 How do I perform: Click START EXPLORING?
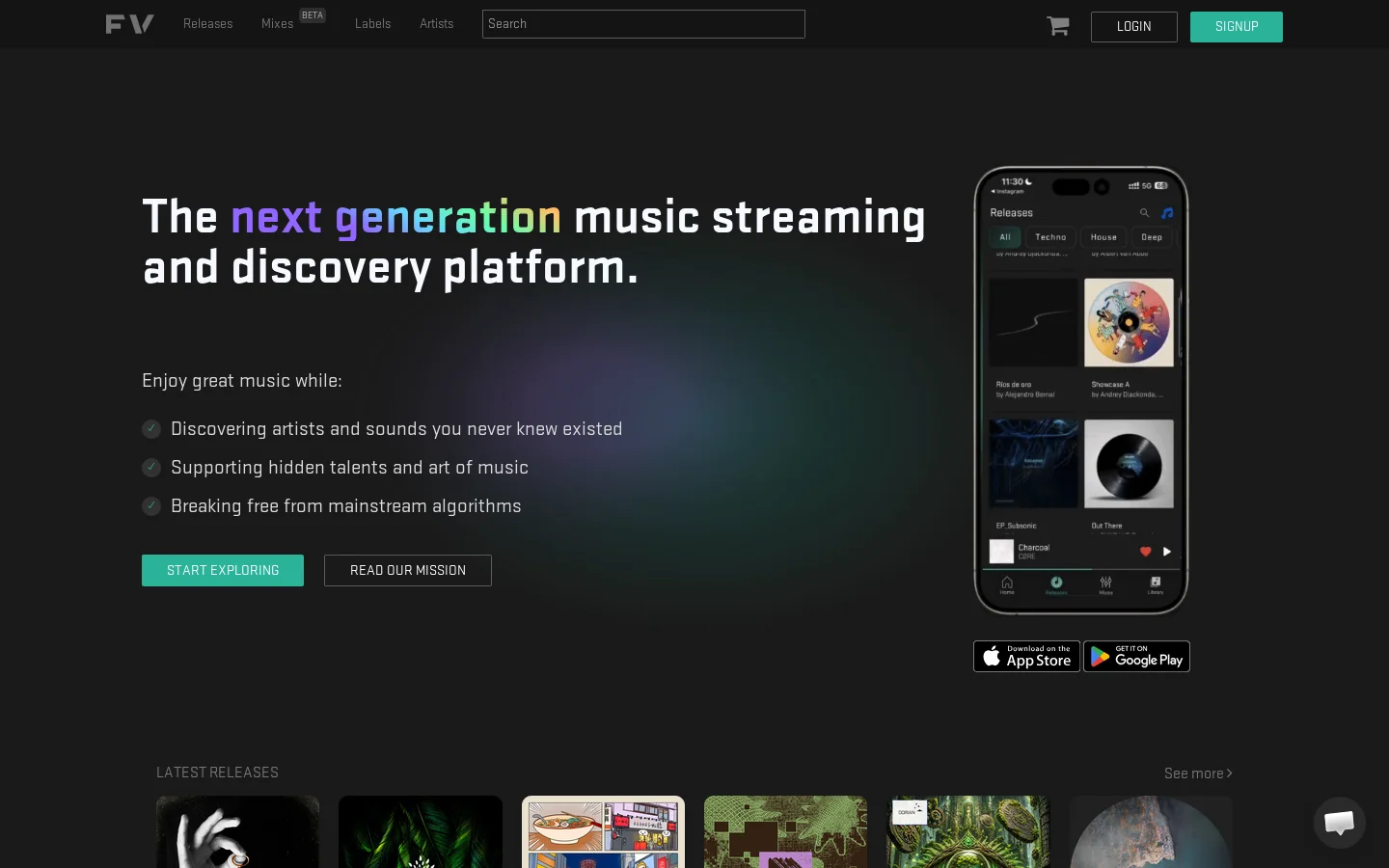(x=223, y=571)
